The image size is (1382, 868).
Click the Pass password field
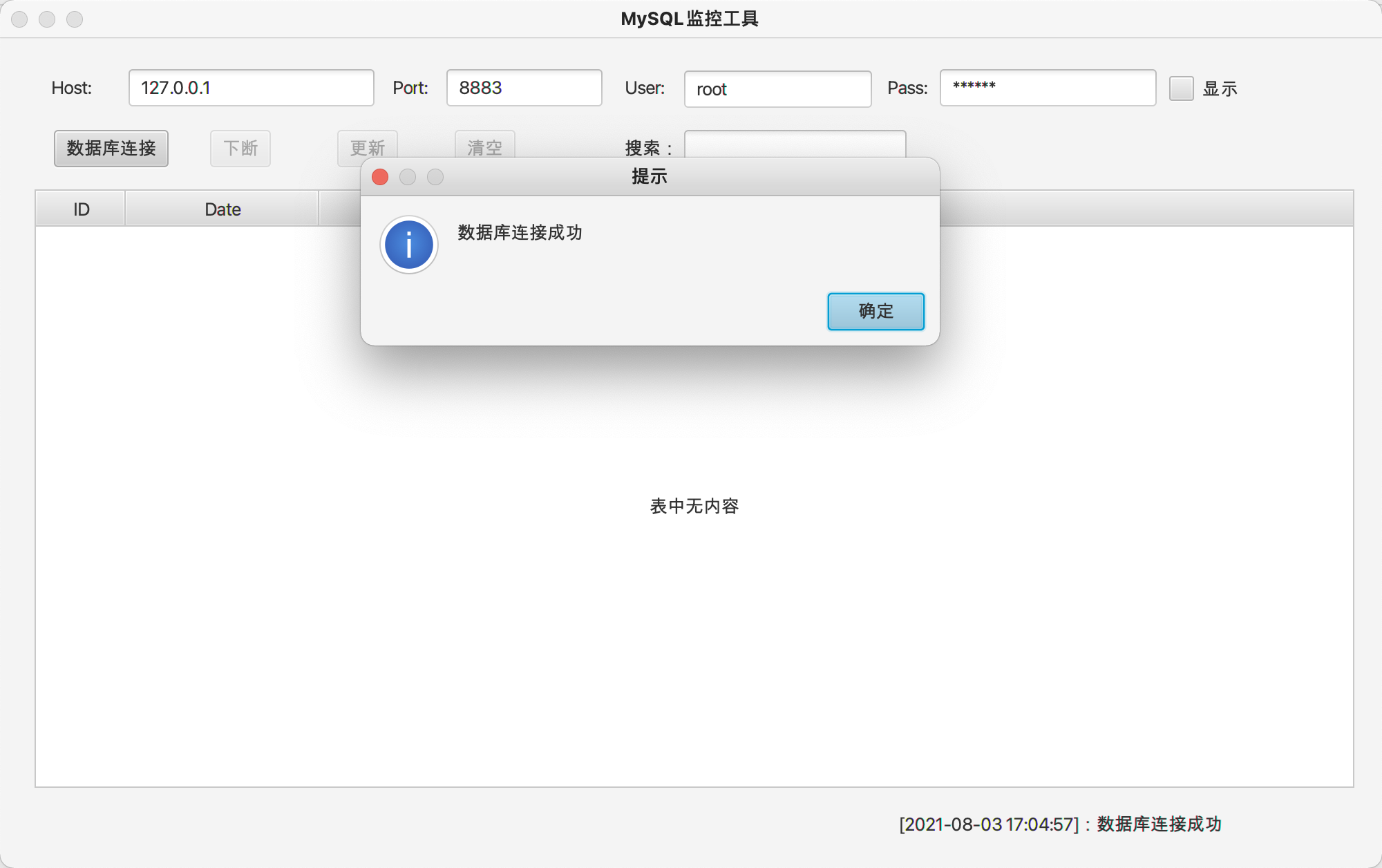coord(1048,88)
